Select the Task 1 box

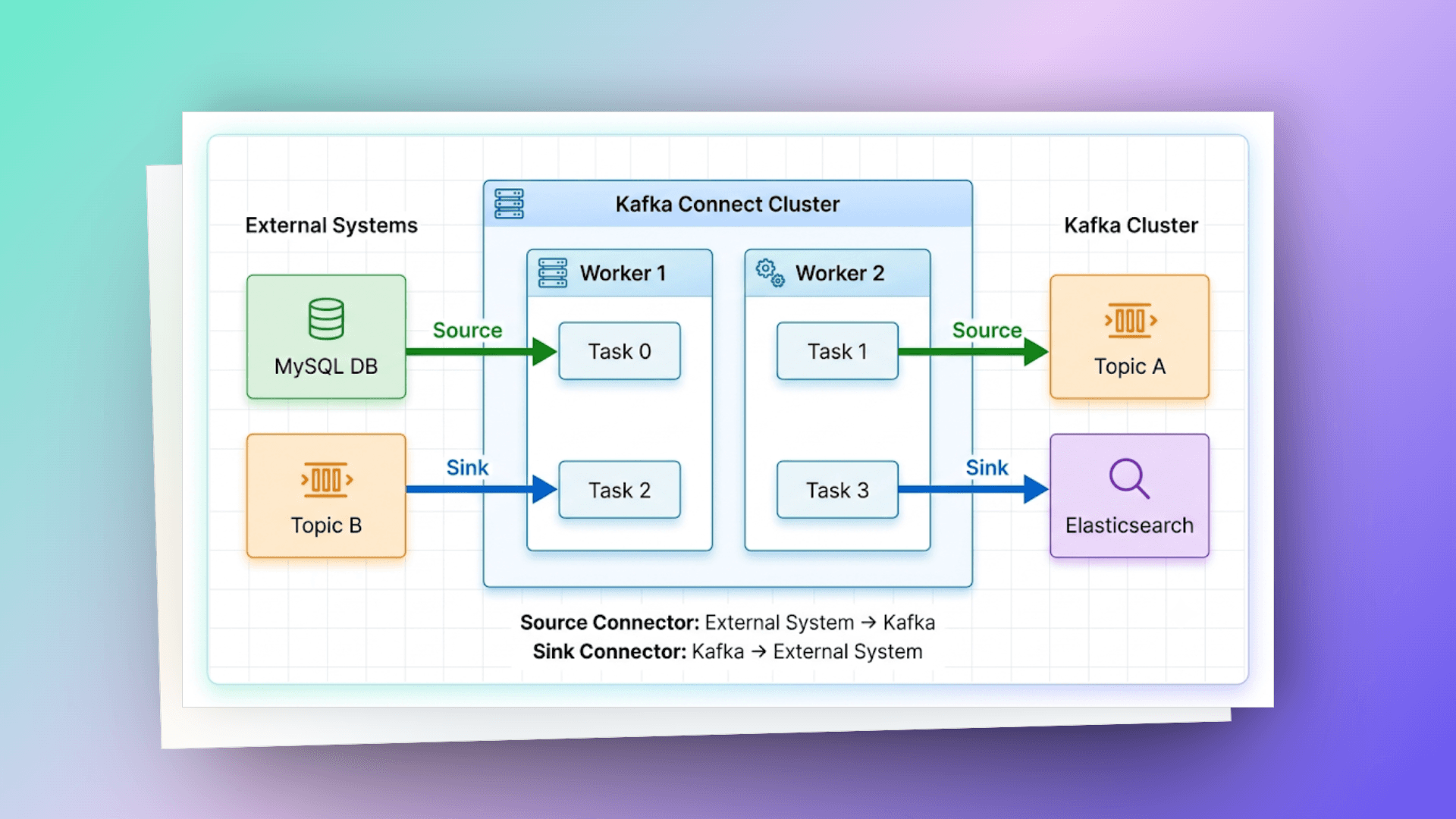[837, 351]
